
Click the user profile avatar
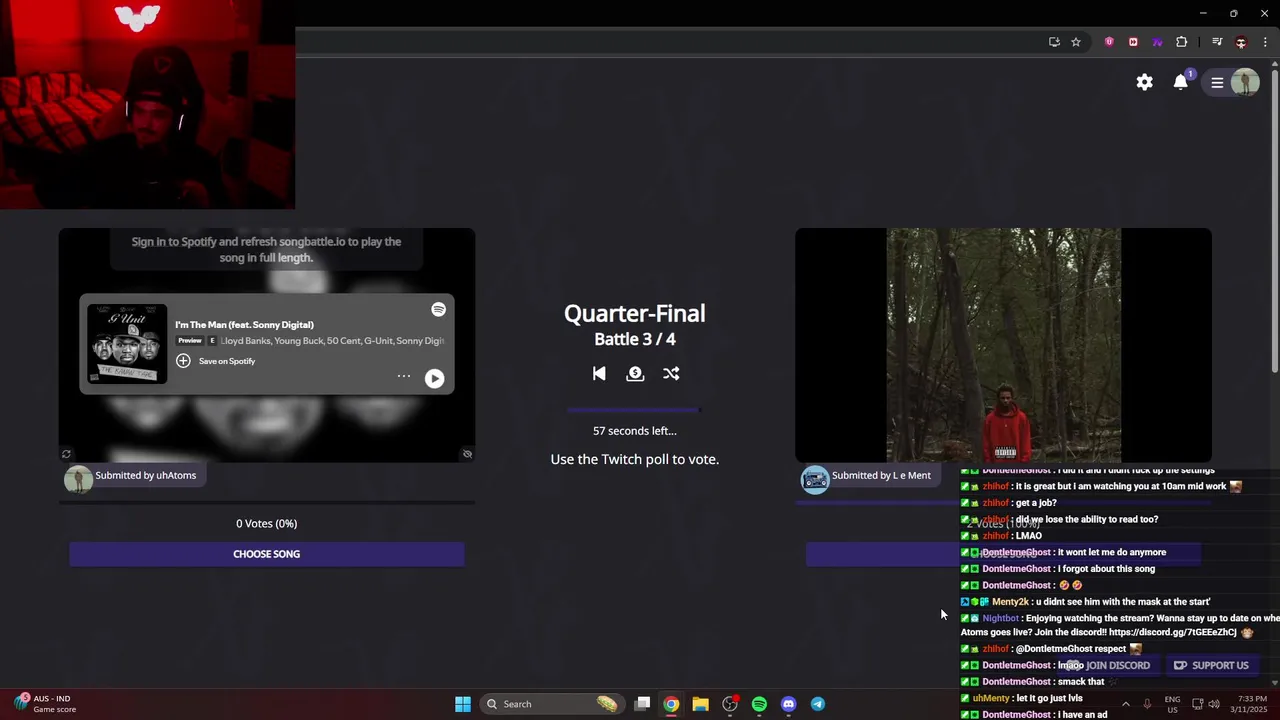pyautogui.click(x=1245, y=82)
